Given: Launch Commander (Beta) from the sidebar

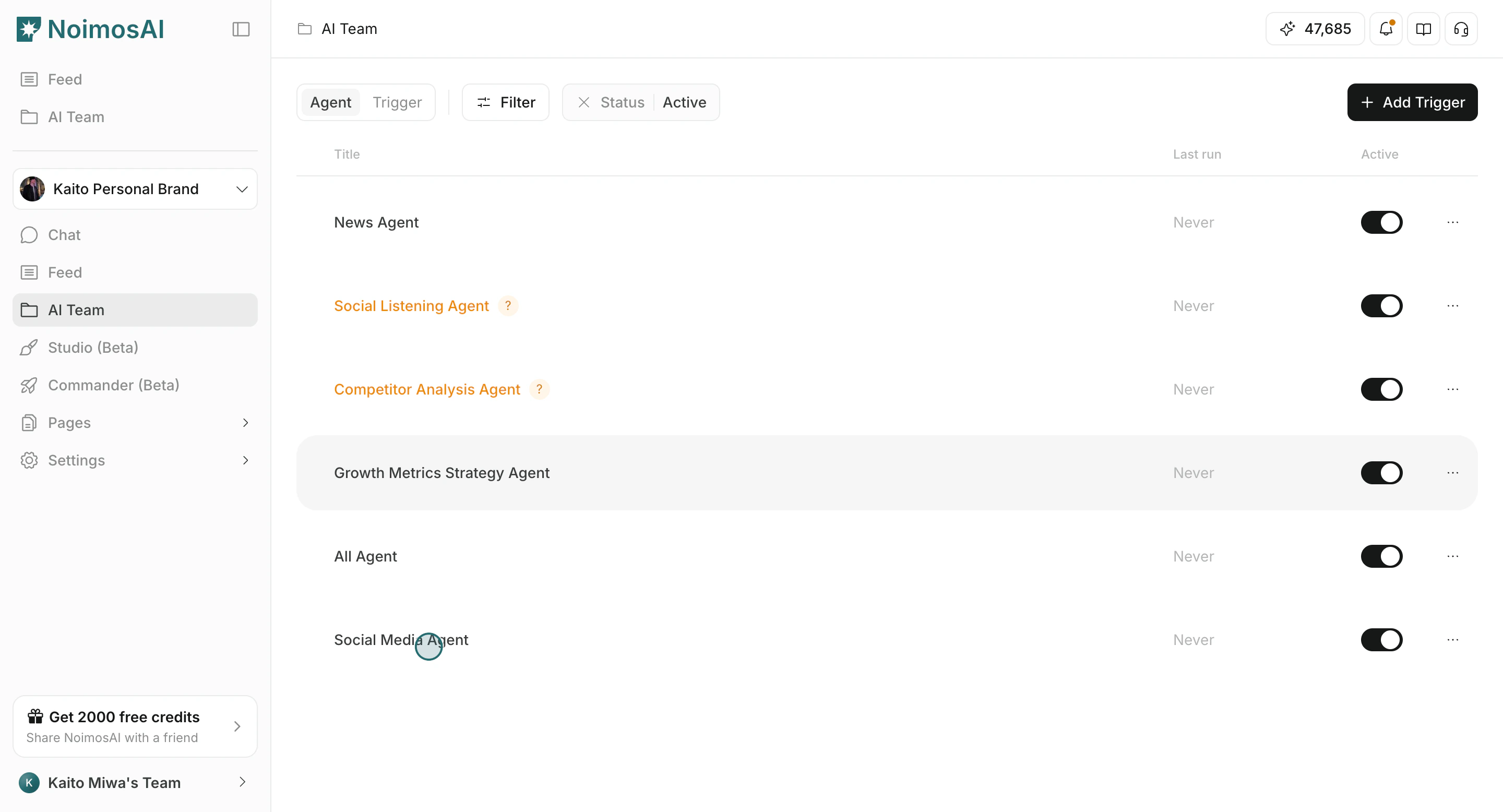Looking at the screenshot, I should point(113,385).
